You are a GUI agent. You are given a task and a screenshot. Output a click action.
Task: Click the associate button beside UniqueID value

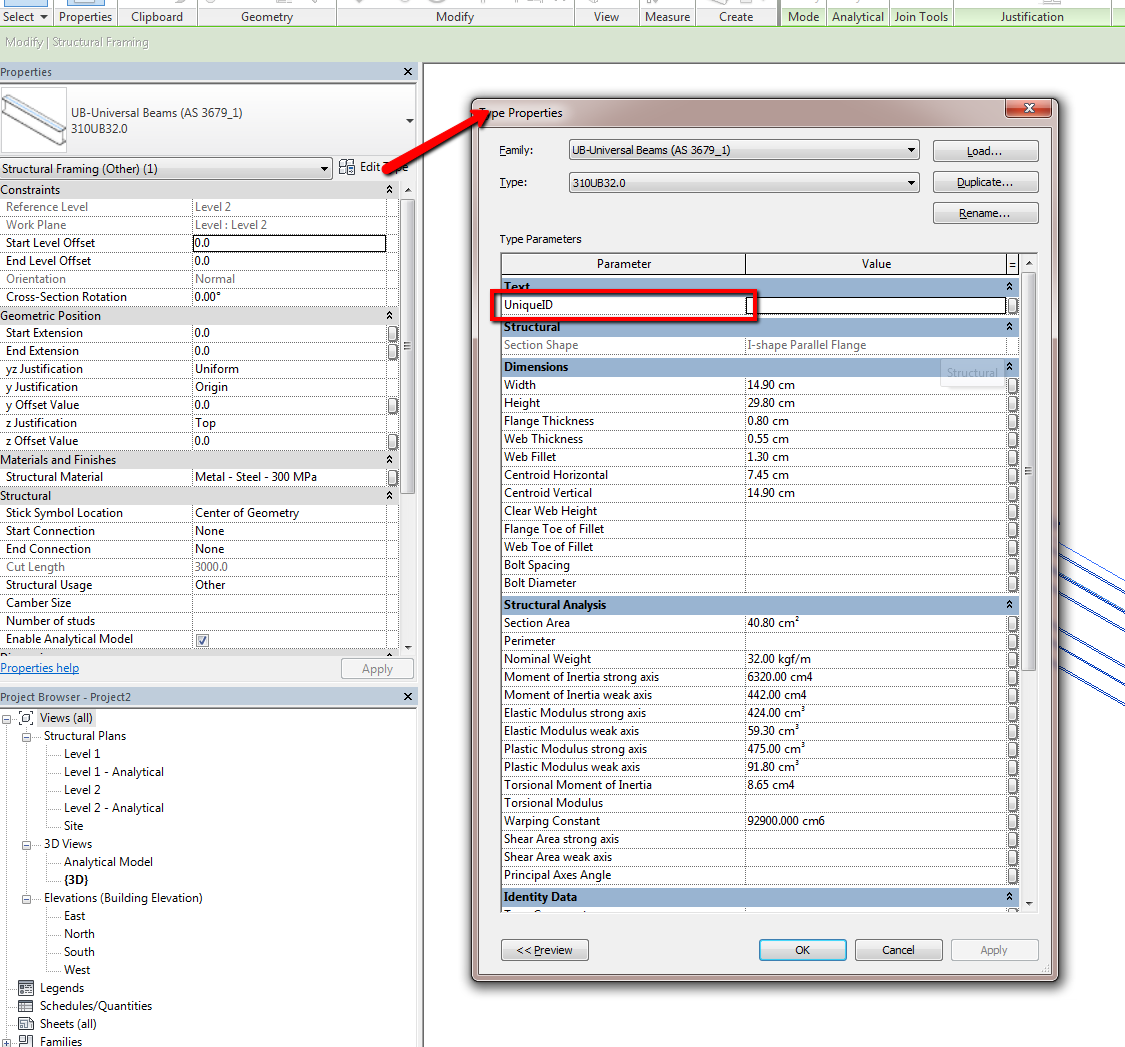click(x=1012, y=306)
